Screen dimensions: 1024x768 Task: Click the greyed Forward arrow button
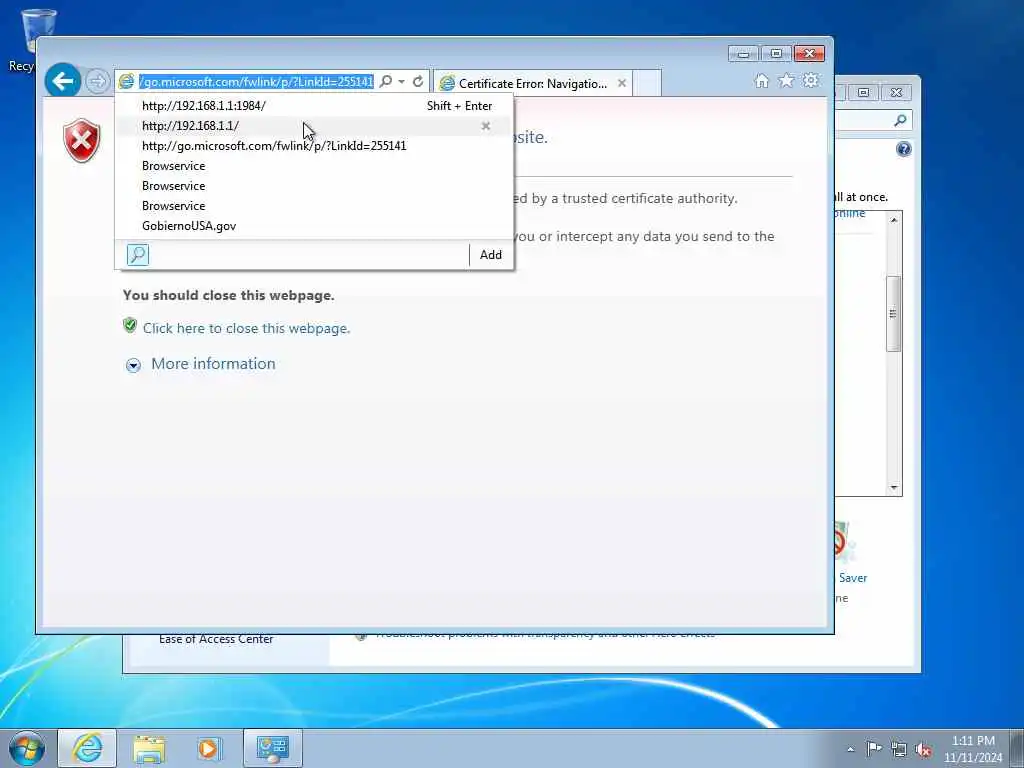click(x=97, y=82)
